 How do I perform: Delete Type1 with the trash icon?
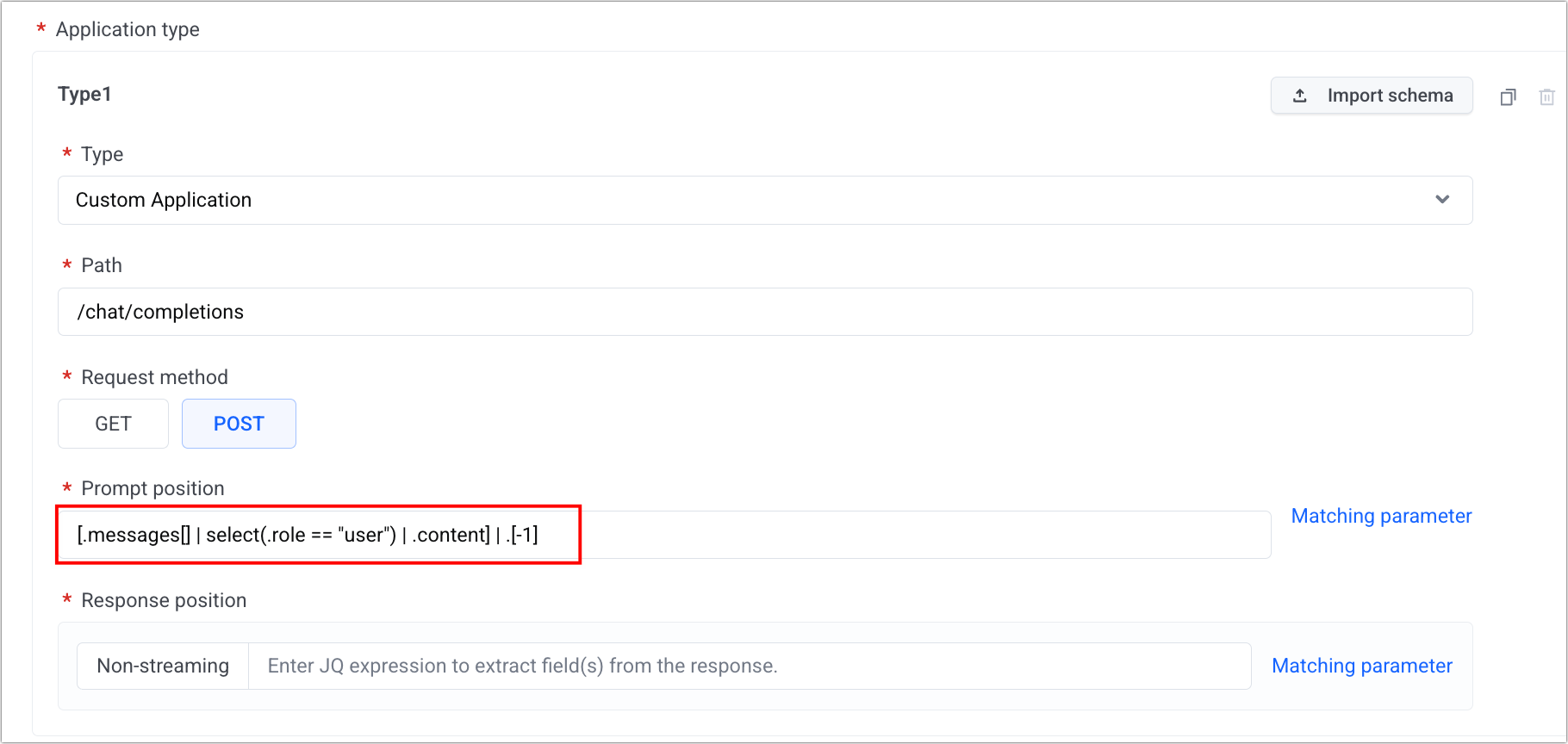[x=1547, y=97]
